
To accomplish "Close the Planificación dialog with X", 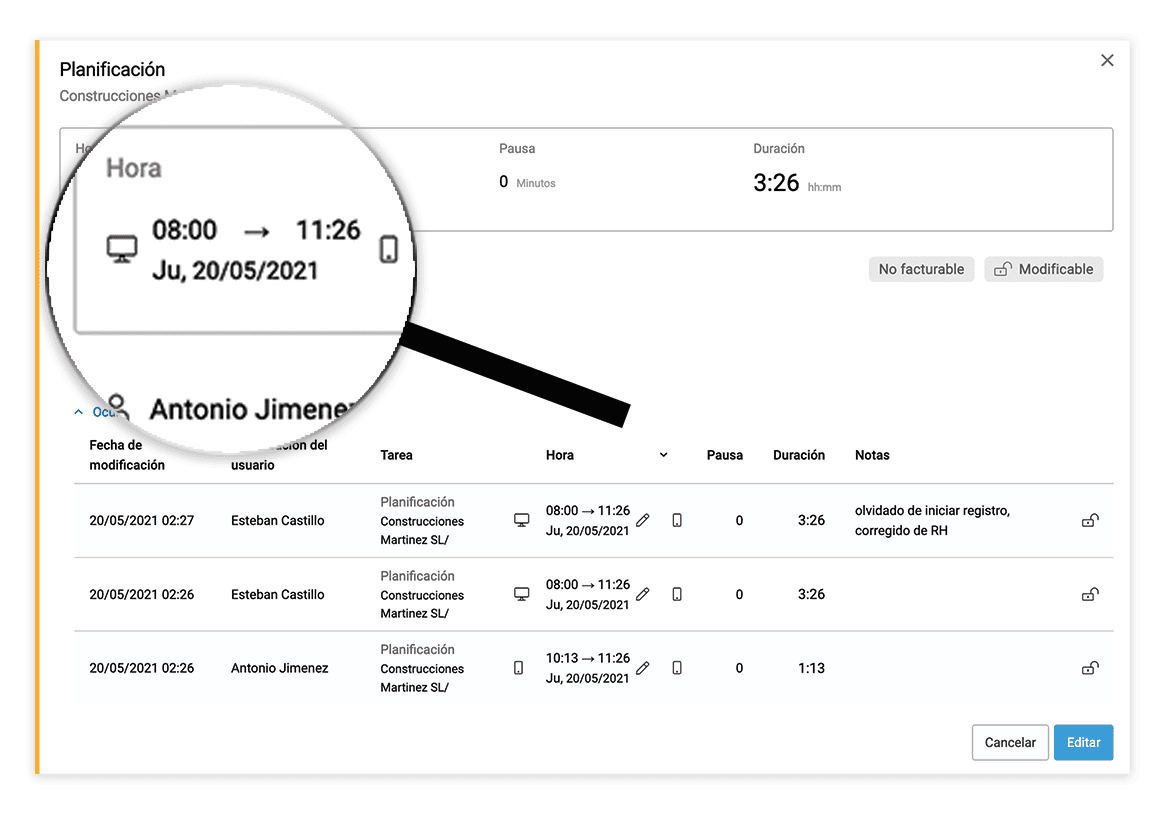I will point(1107,61).
